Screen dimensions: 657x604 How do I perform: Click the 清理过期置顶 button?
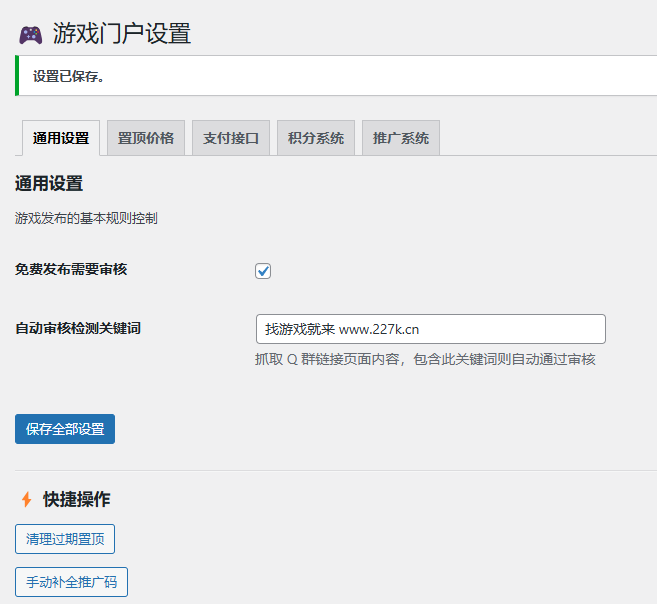tap(65, 539)
